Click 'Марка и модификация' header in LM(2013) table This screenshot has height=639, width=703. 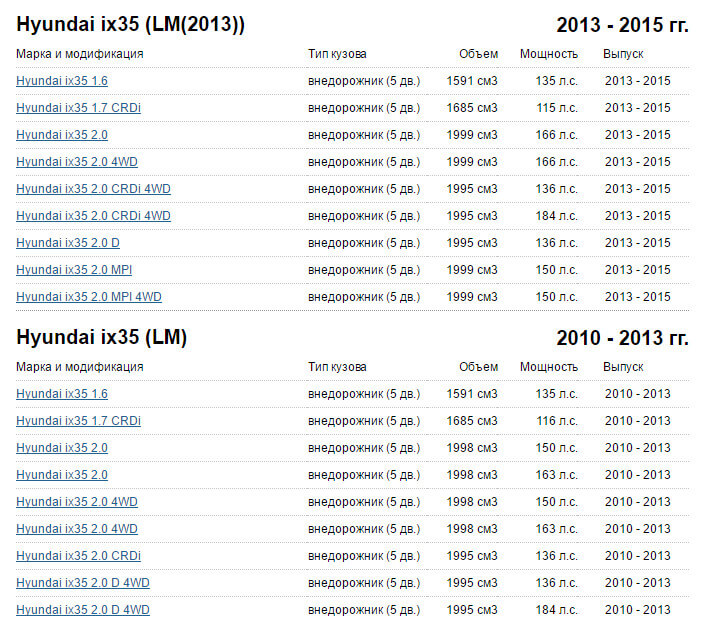80,54
